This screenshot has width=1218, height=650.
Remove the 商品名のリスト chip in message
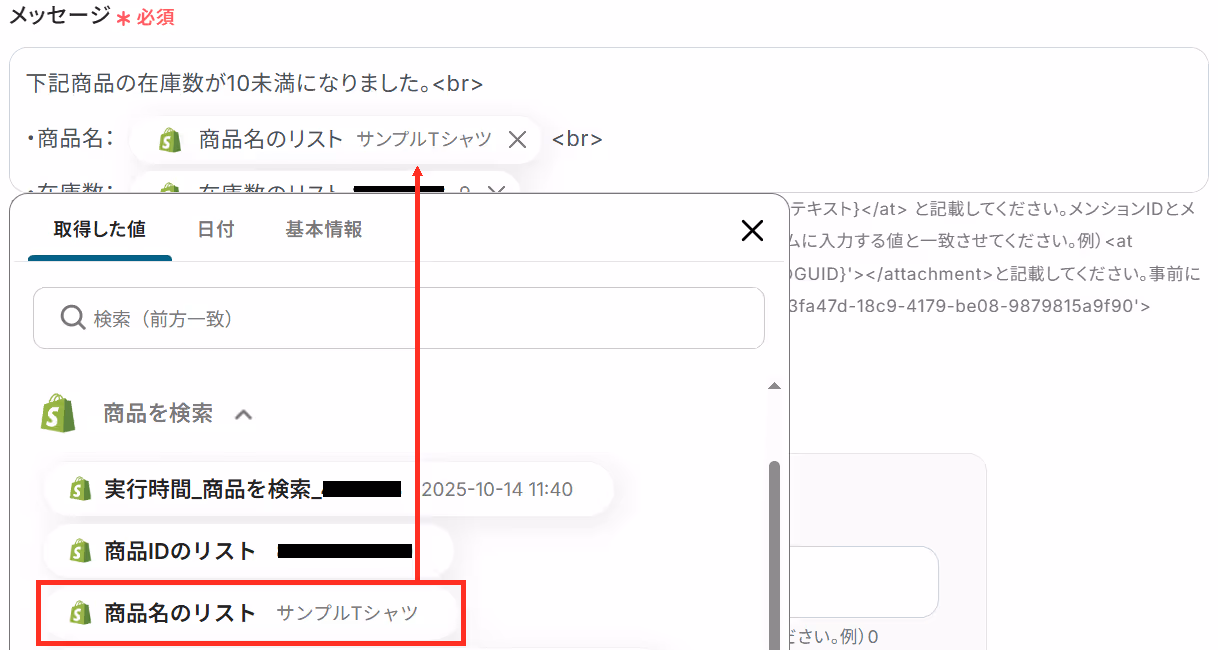click(x=517, y=140)
